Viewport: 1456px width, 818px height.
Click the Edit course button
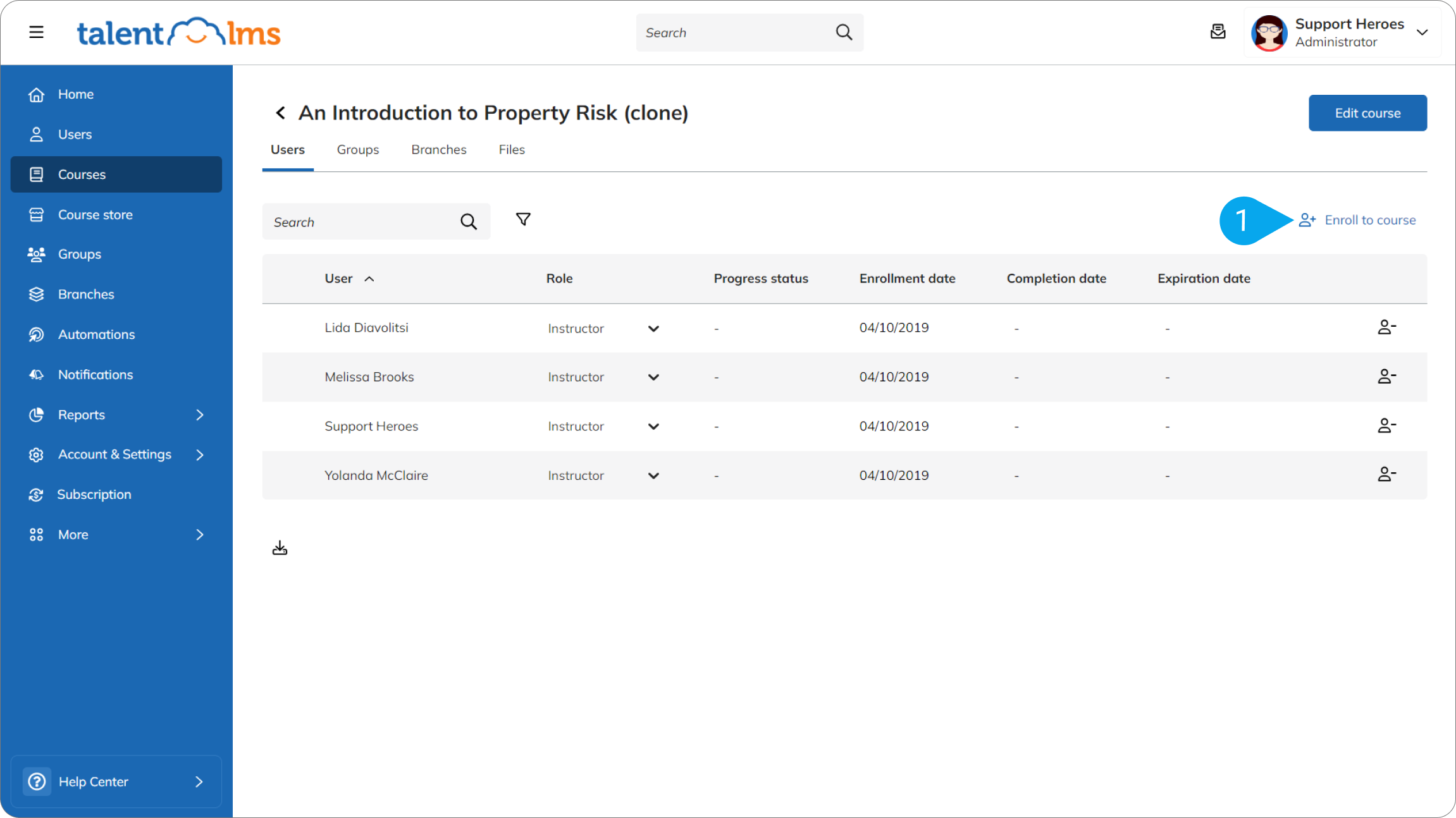pos(1367,113)
